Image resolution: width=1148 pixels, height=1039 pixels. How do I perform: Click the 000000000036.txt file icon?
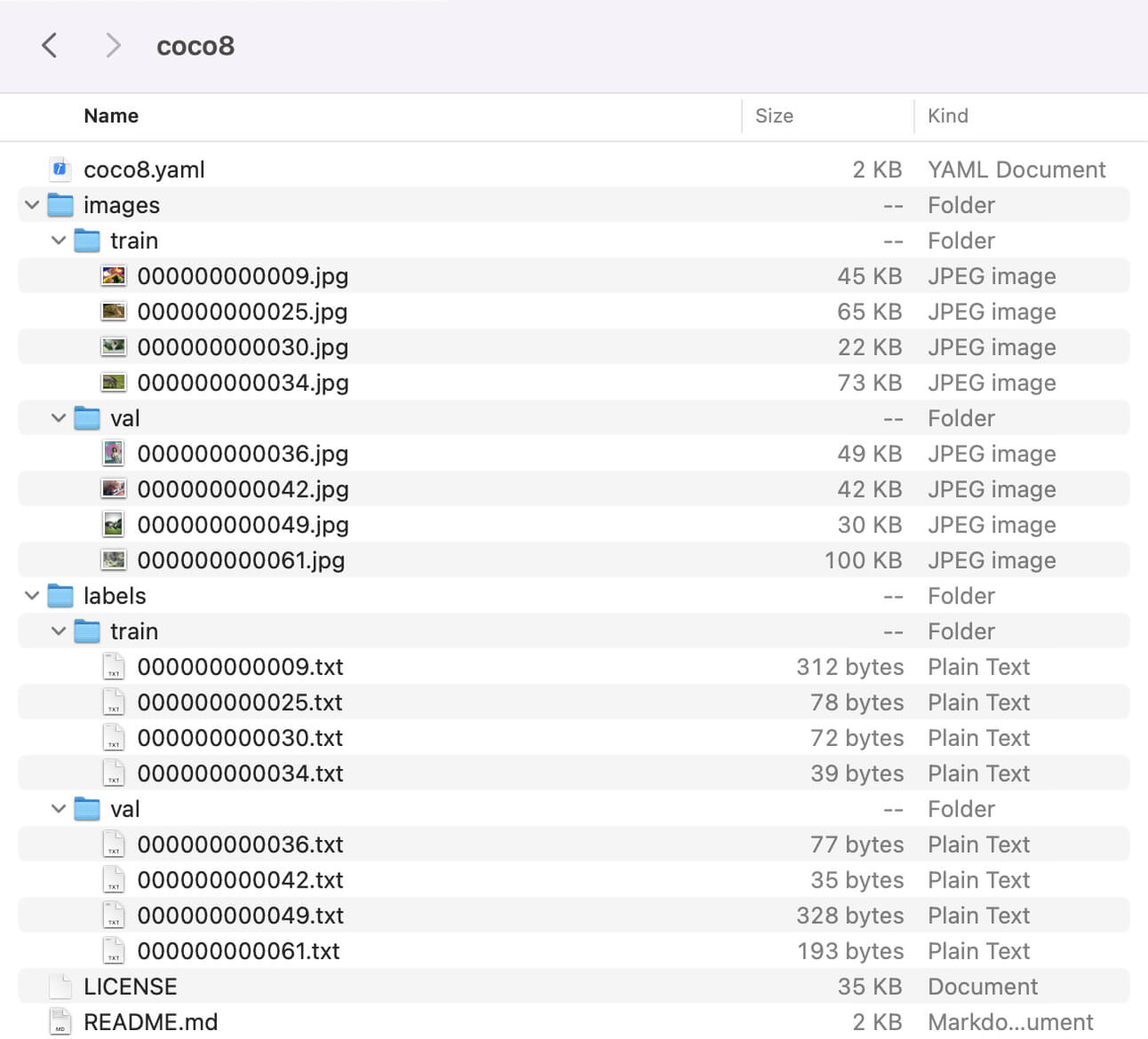(x=113, y=844)
